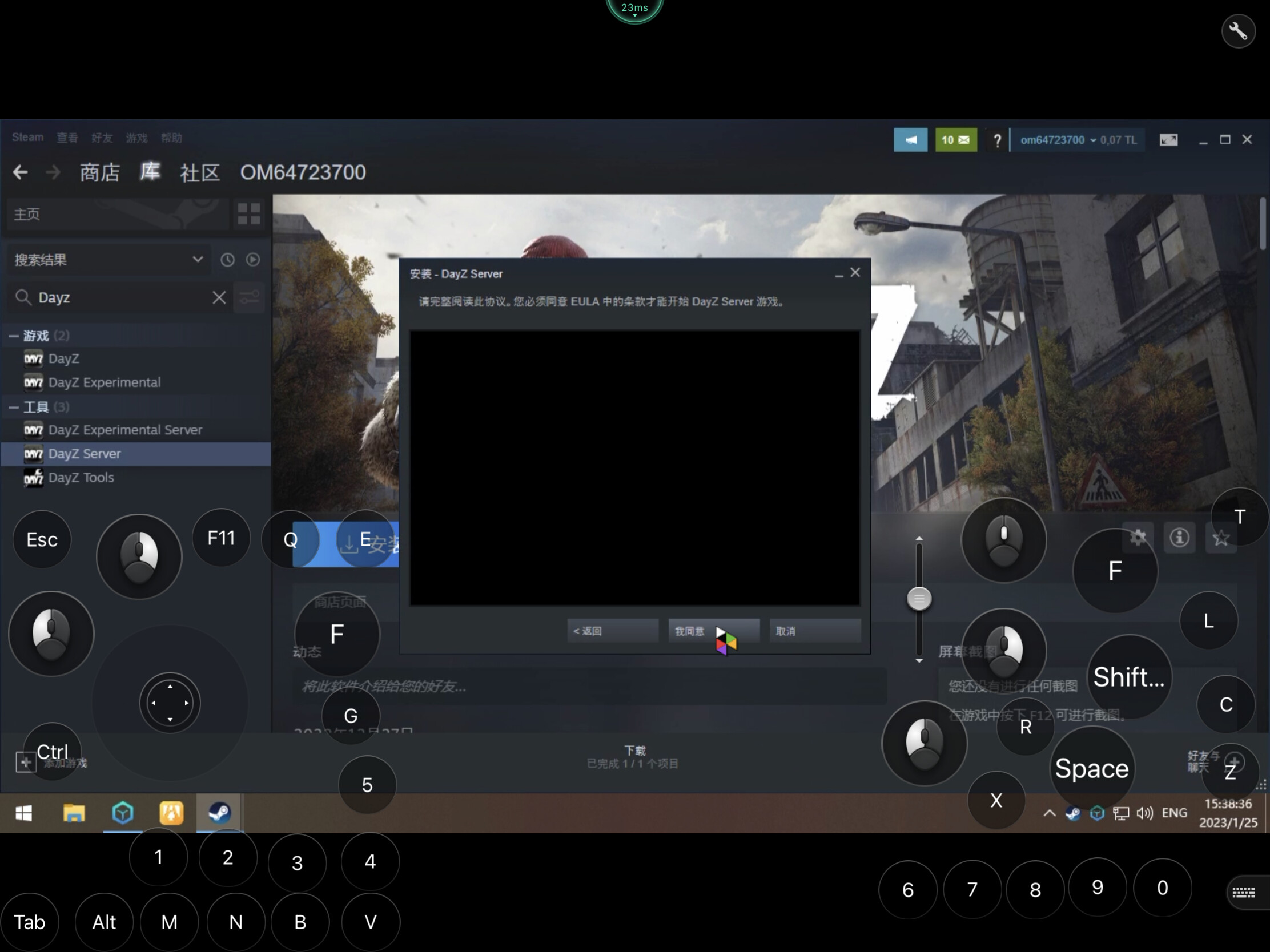Go forward with the right arrow
This screenshot has width=1270, height=952.
tap(53, 172)
